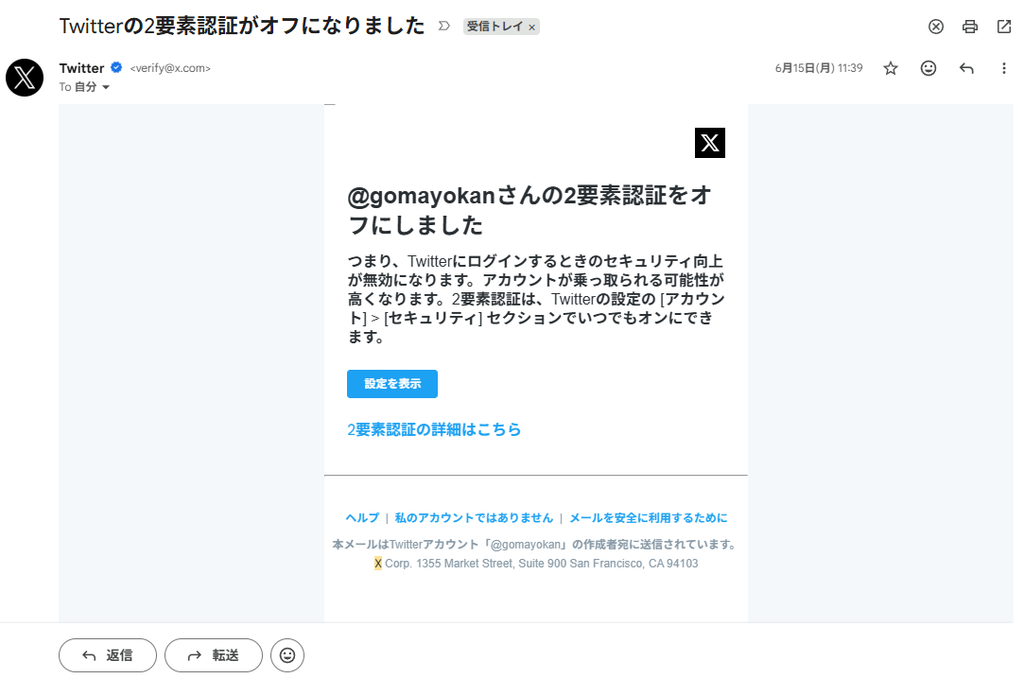The height and width of the screenshot is (680, 1024).
Task: Reply using the arrow icon in the header
Action: point(967,68)
